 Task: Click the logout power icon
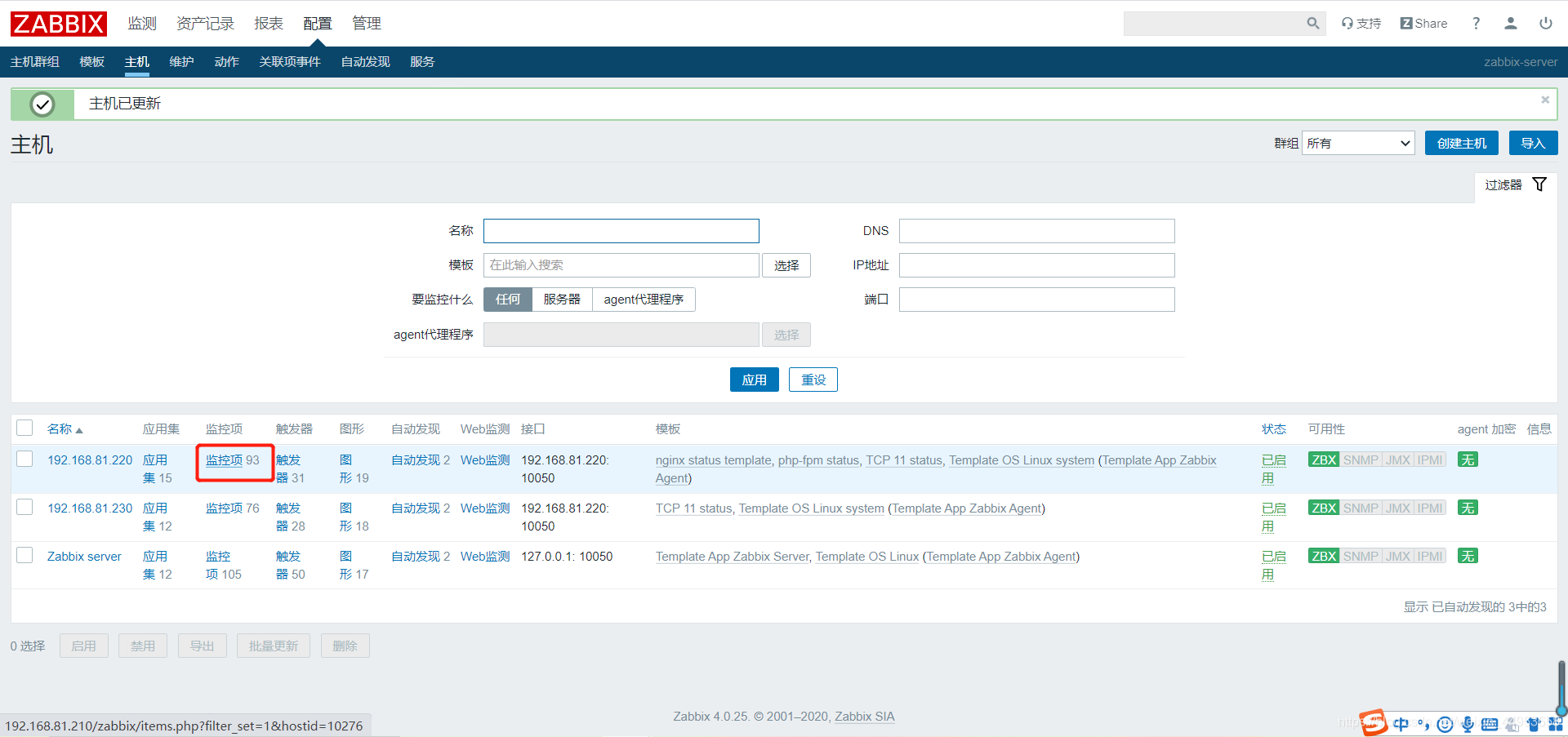[1546, 24]
